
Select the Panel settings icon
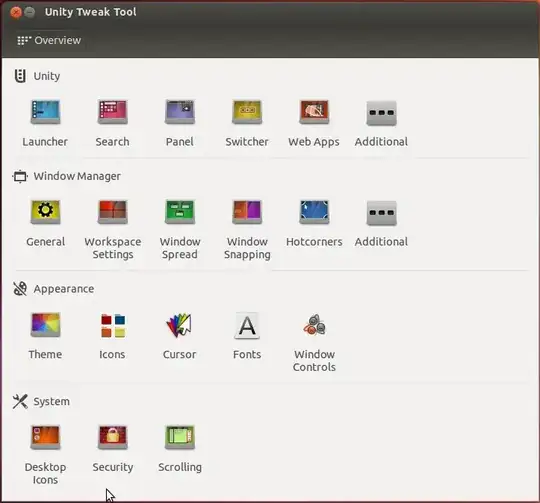[180, 122]
